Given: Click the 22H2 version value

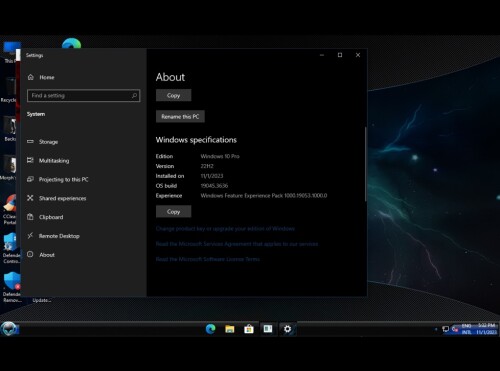Looking at the screenshot, I should [207, 166].
